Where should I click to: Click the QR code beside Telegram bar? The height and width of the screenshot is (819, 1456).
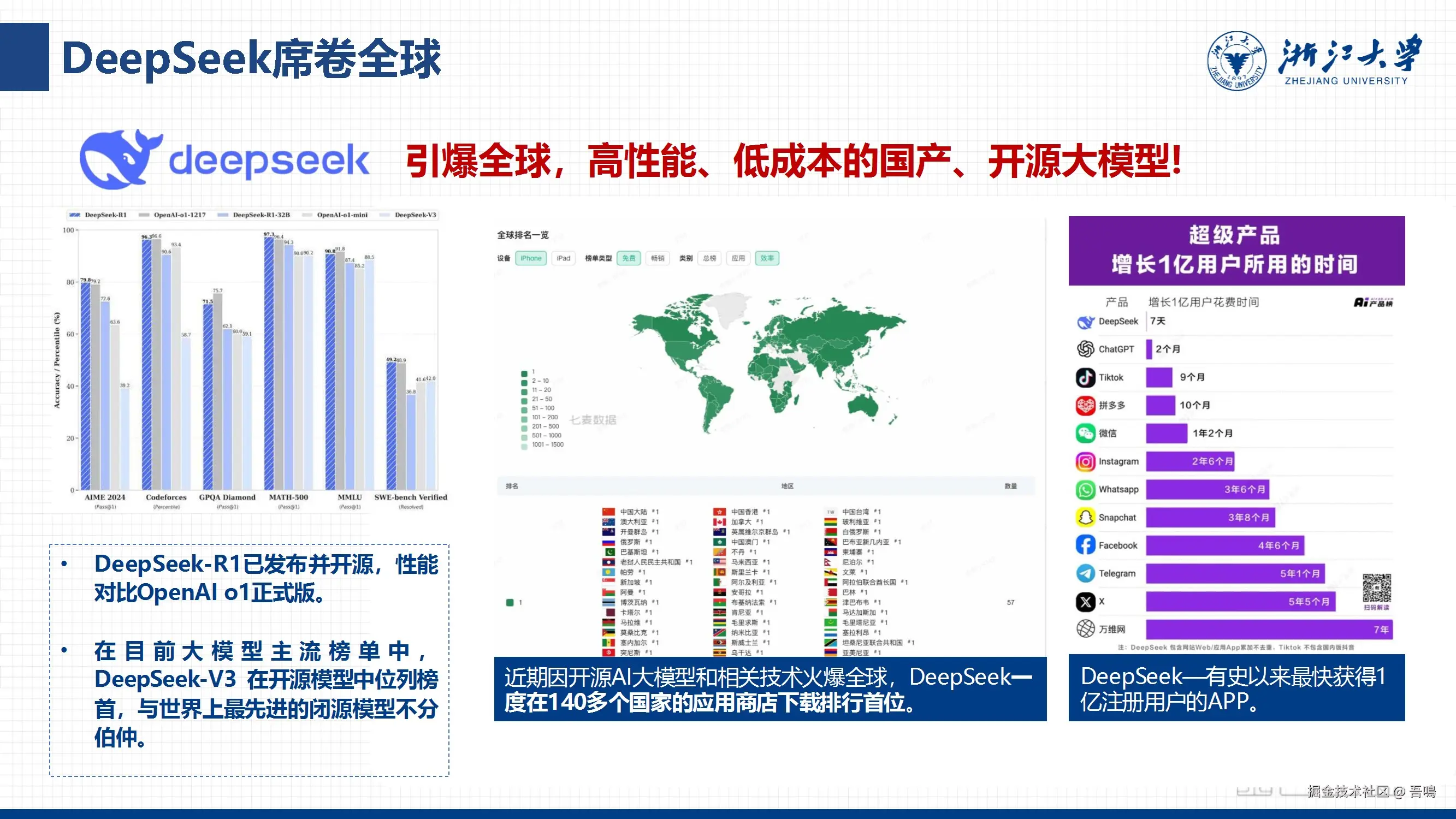coord(1376,589)
